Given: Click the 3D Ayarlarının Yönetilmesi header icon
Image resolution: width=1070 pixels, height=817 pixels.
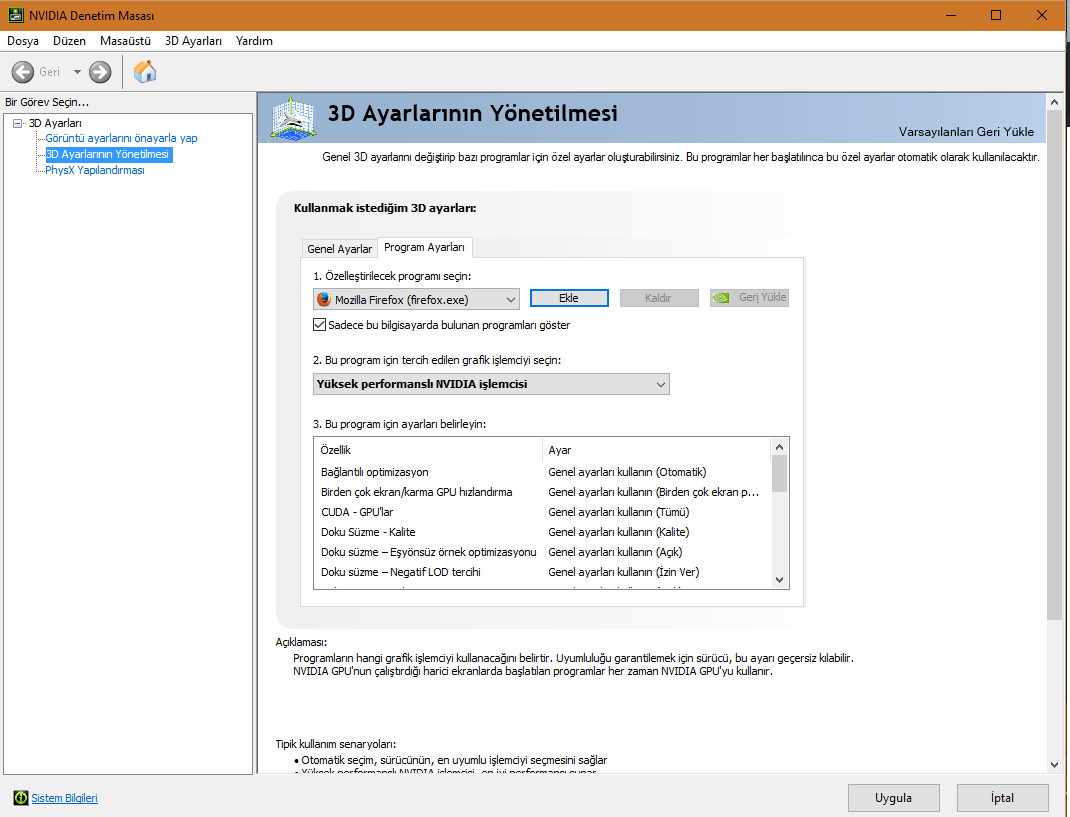Looking at the screenshot, I should pyautogui.click(x=294, y=118).
